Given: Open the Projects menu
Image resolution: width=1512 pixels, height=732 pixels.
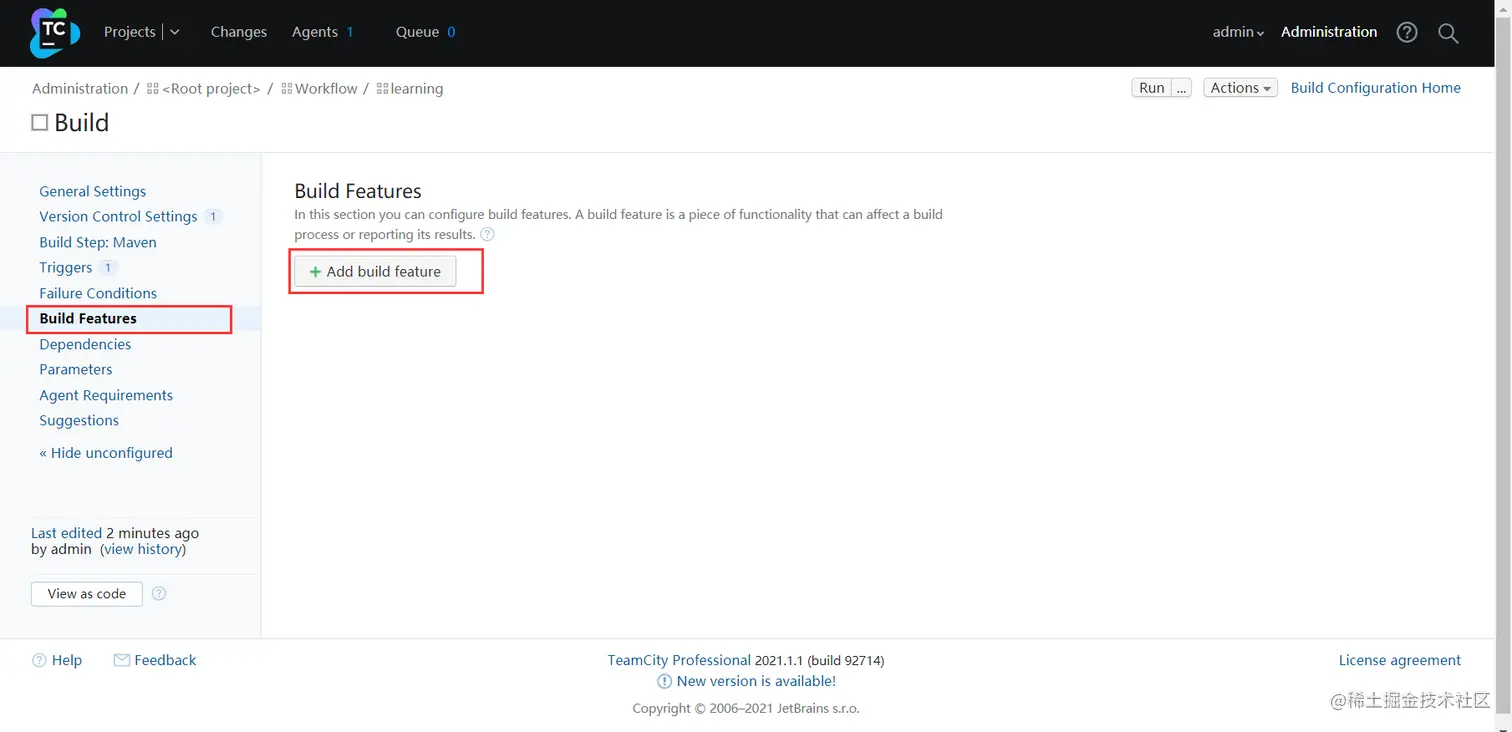Looking at the screenshot, I should pyautogui.click(x=130, y=32).
